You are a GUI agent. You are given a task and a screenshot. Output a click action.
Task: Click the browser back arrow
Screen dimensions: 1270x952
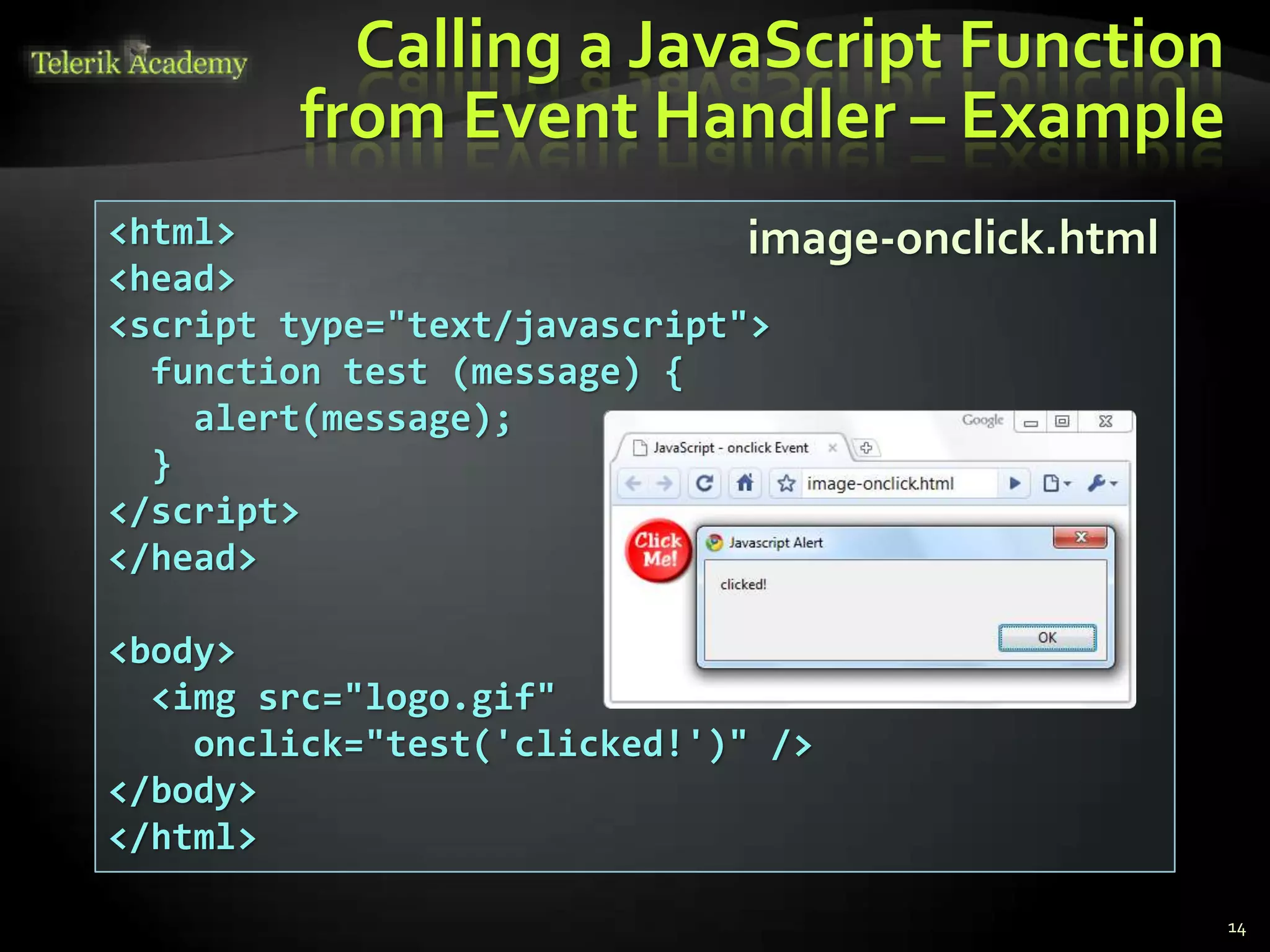click(633, 483)
